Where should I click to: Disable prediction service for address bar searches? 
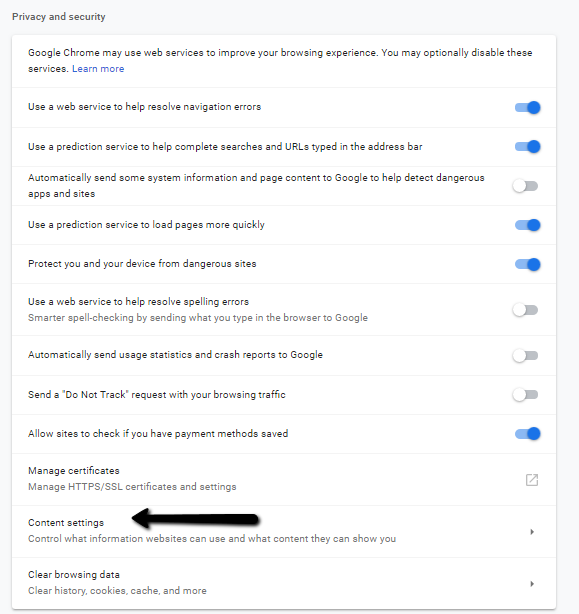point(527,146)
